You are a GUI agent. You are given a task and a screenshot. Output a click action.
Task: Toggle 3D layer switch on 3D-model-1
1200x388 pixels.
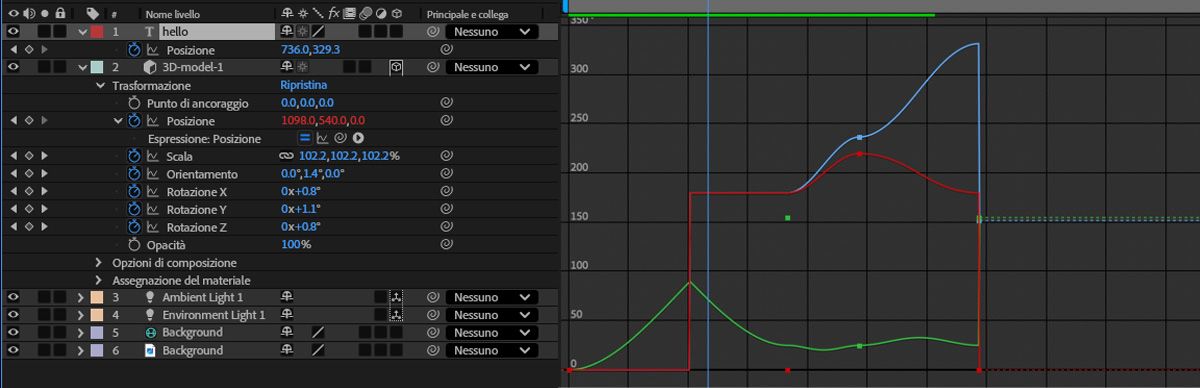[396, 67]
